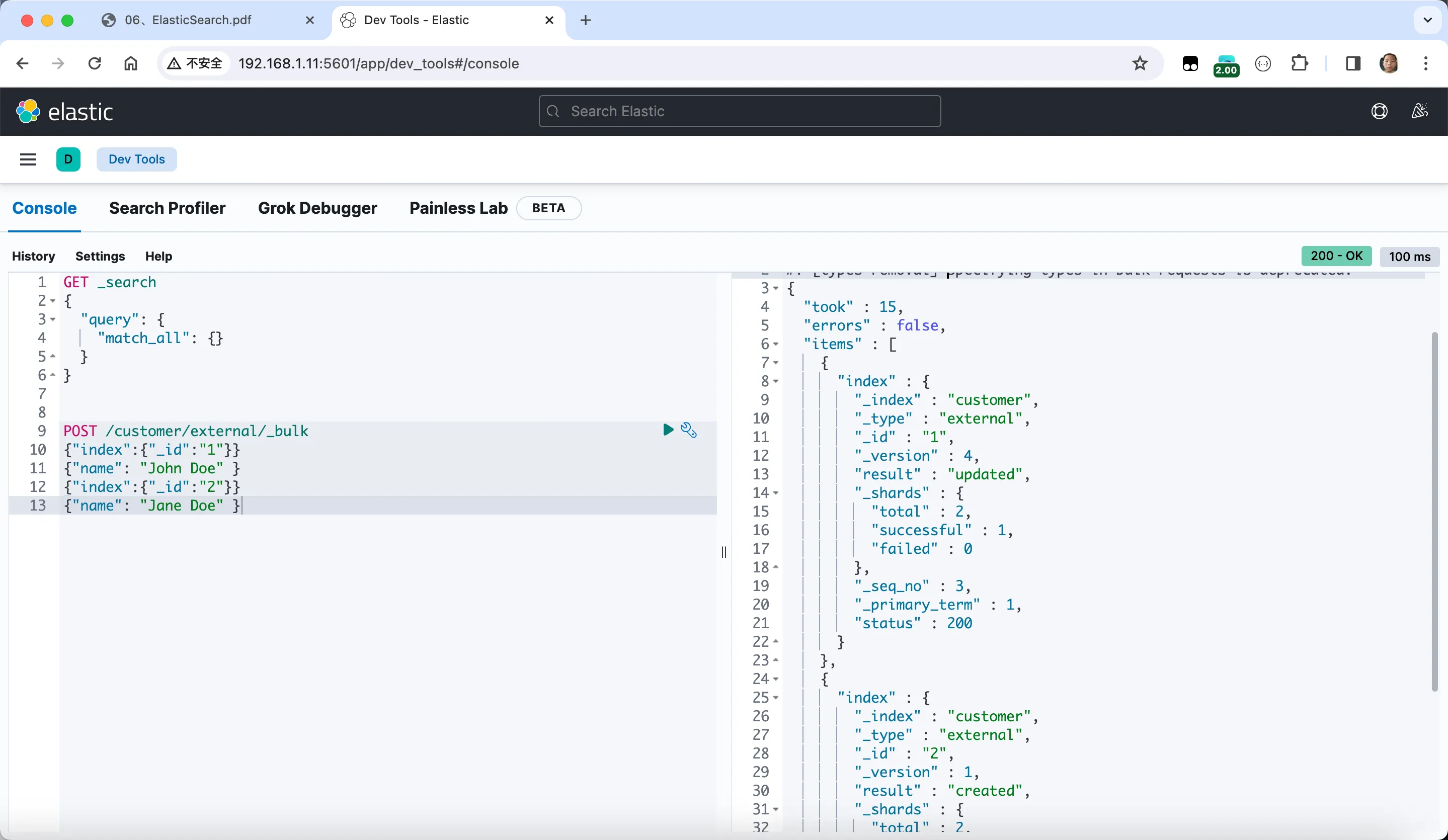Click the History tab in console
Screen dimensions: 1448x840
tap(33, 256)
